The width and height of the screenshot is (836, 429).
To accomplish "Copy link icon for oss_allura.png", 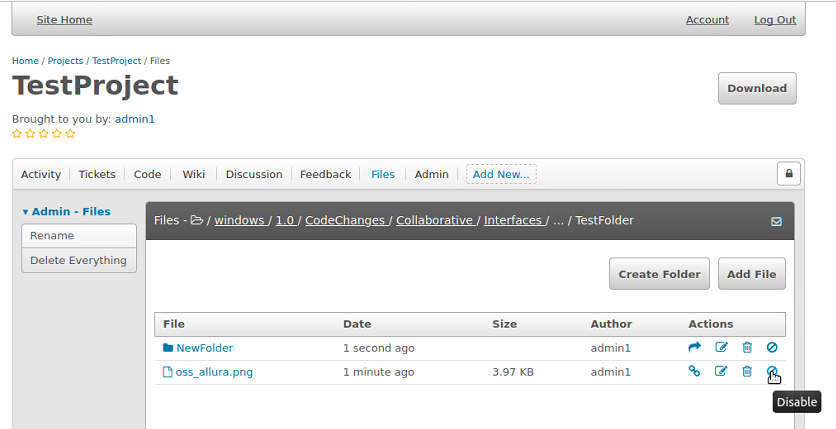I will (695, 372).
